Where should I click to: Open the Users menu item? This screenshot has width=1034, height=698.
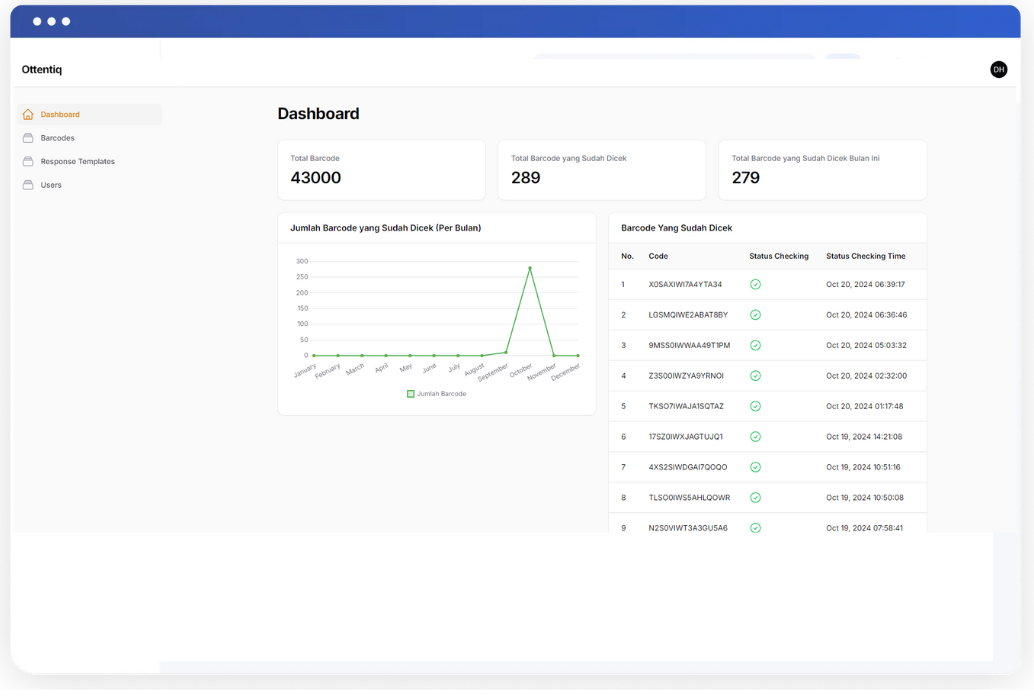(x=51, y=185)
